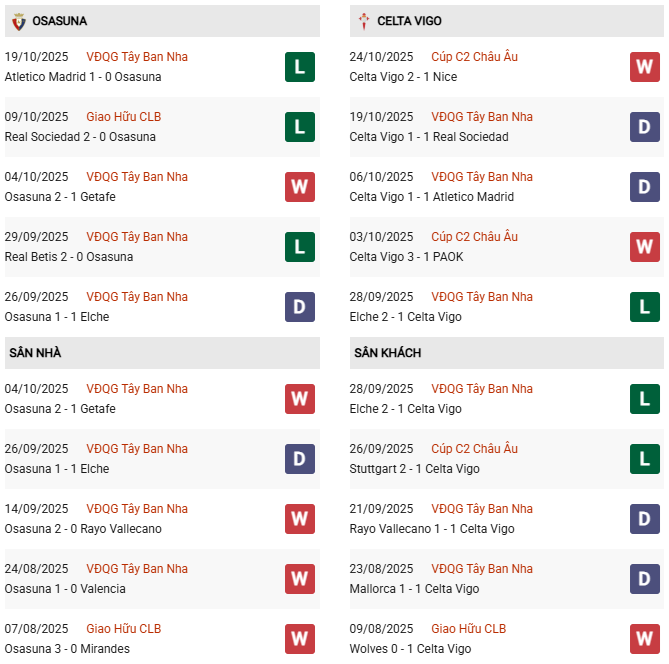Select win badge for Osasuna 1-0 Valencia
This screenshot has width=669, height=664.
299,579
